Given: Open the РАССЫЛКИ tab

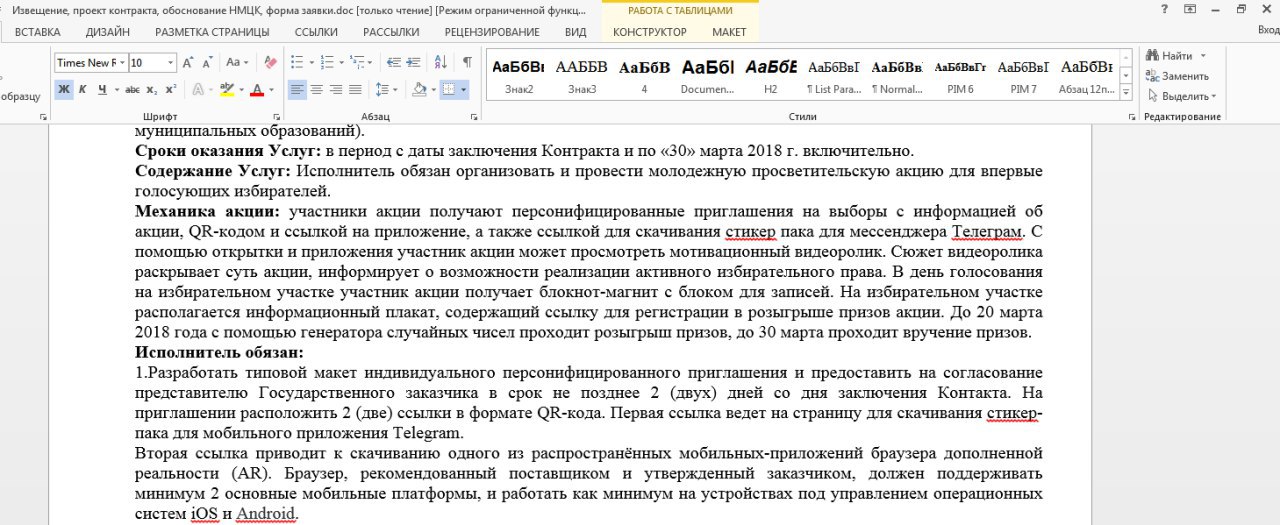Looking at the screenshot, I should [391, 32].
